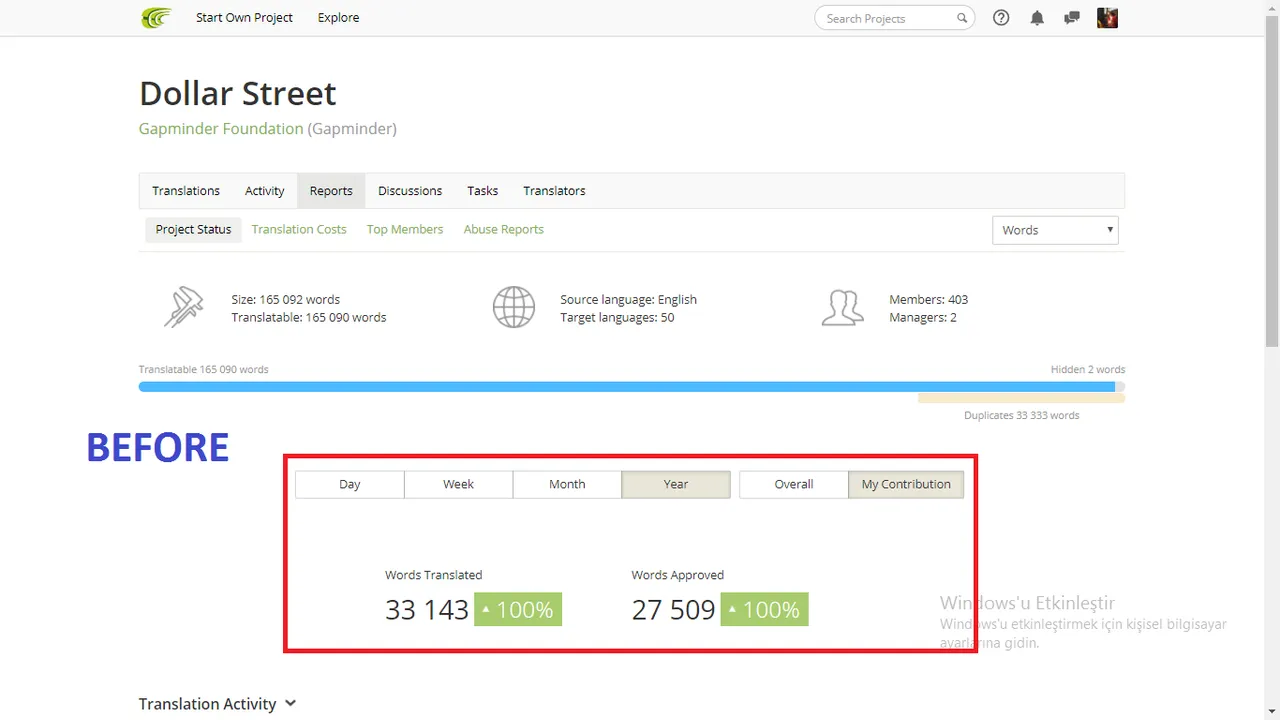Click 'Managers: 2' text
Image resolution: width=1280 pixels, height=720 pixels.
click(x=923, y=317)
